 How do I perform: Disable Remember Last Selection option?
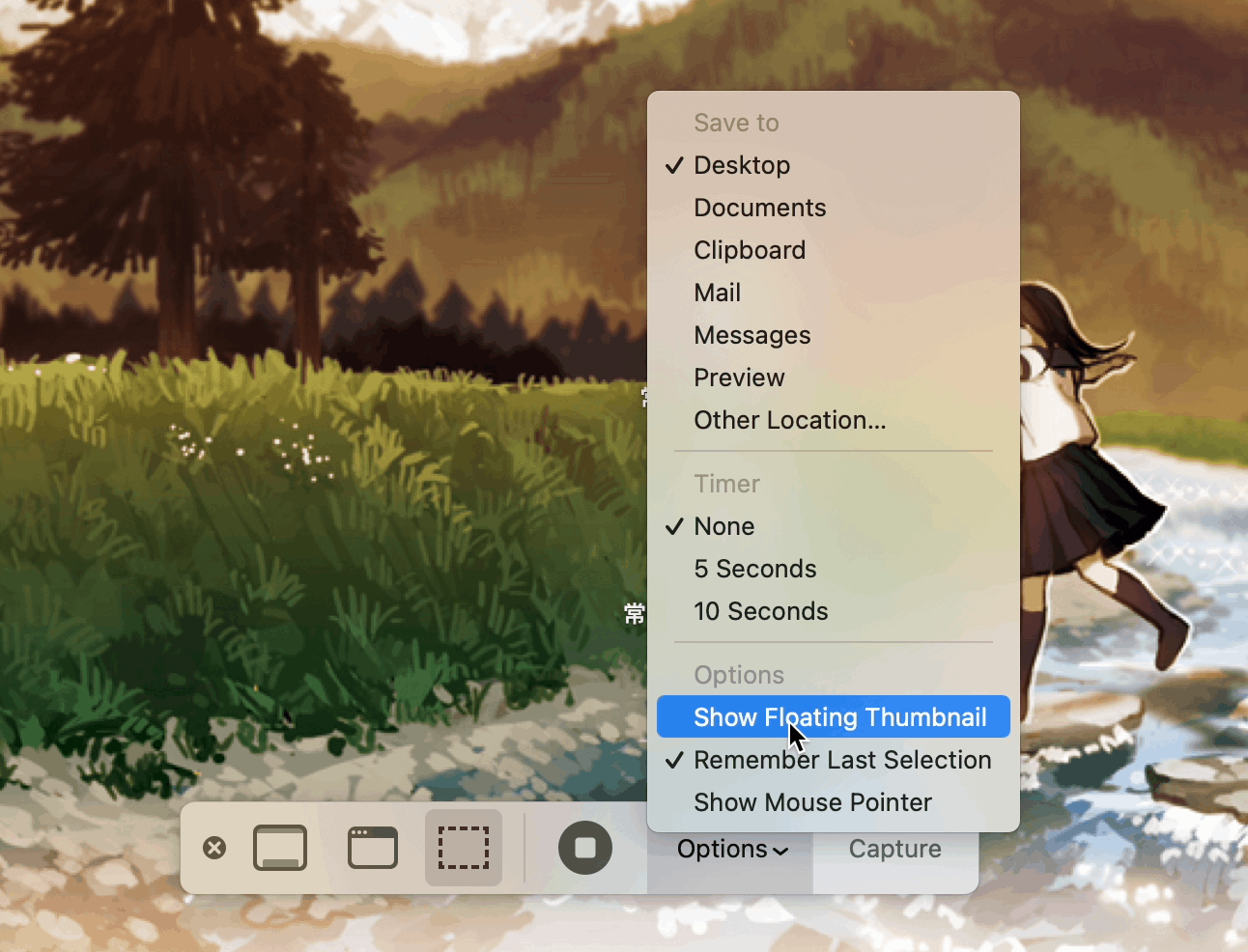pyautogui.click(x=834, y=760)
